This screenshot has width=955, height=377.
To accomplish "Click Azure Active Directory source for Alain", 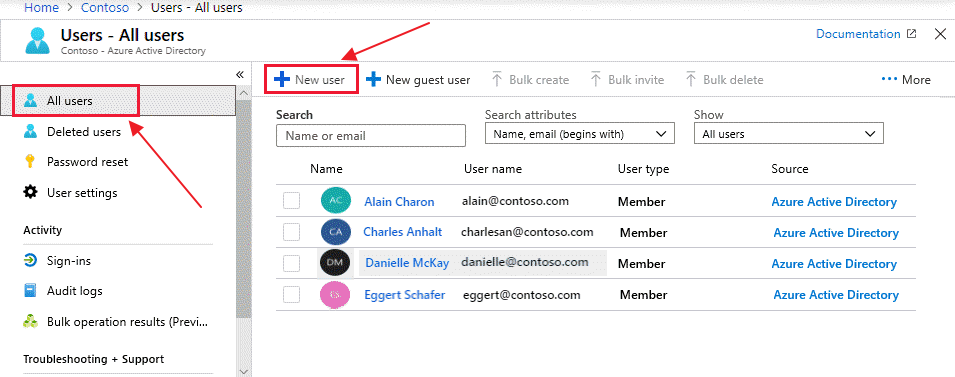I will click(x=834, y=202).
